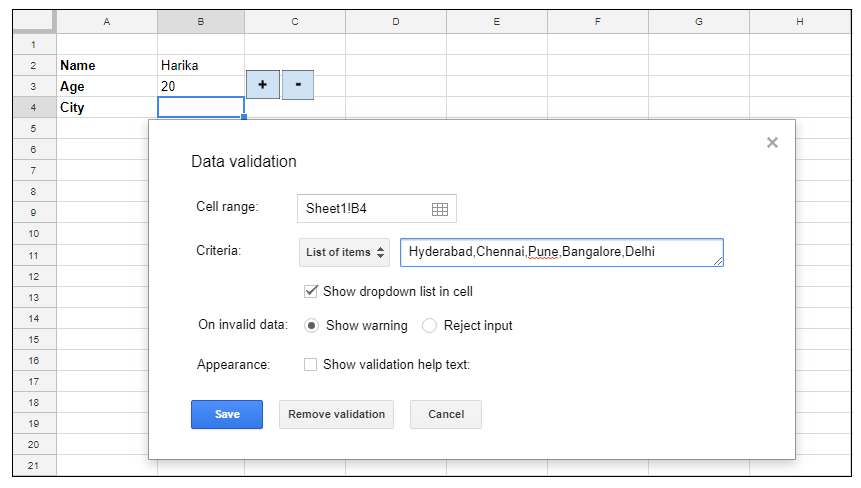Toggle Show dropdown list in cell
The width and height of the screenshot is (861, 488).
(x=311, y=292)
